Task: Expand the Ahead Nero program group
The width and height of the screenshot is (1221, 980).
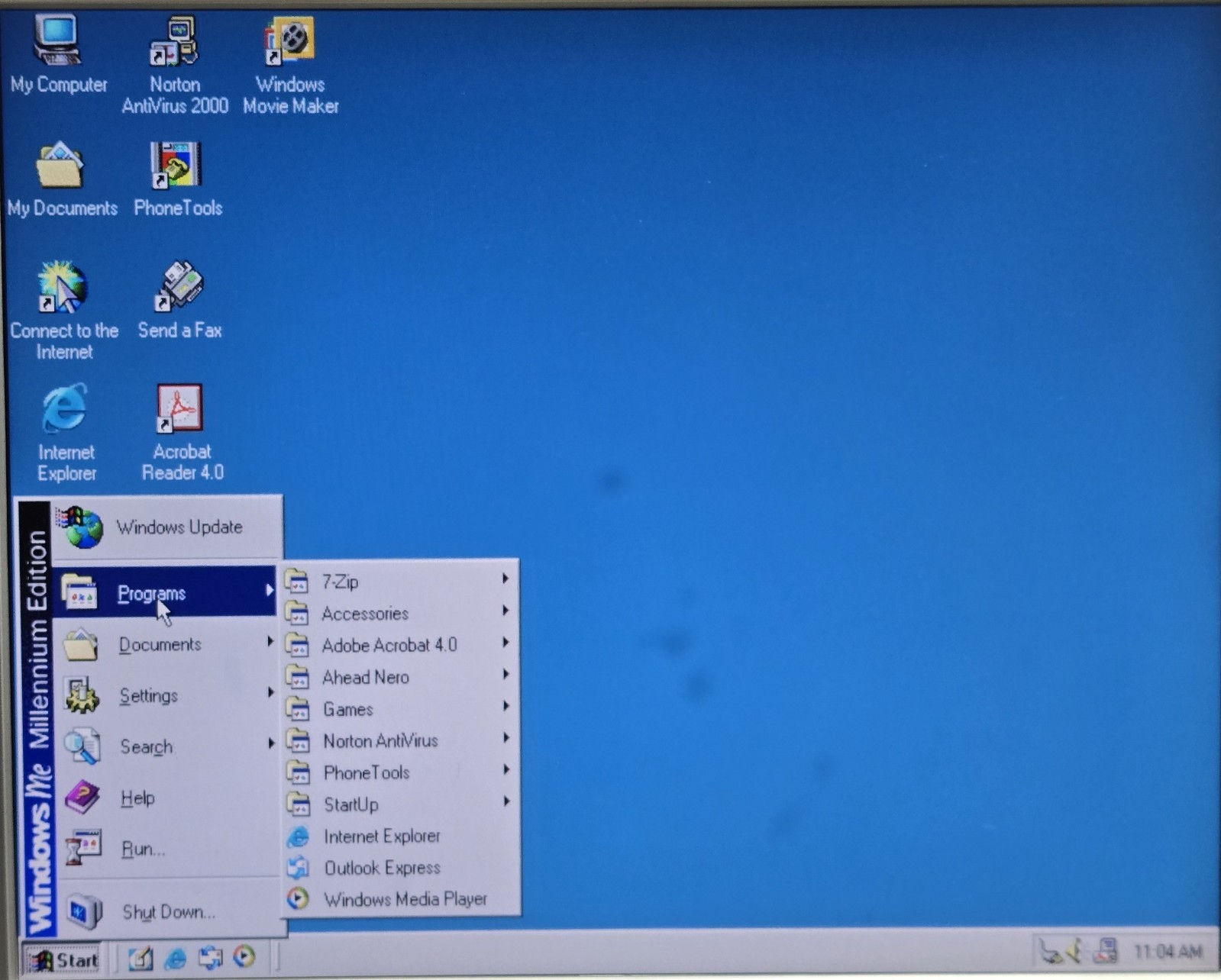Action: pyautogui.click(x=399, y=677)
